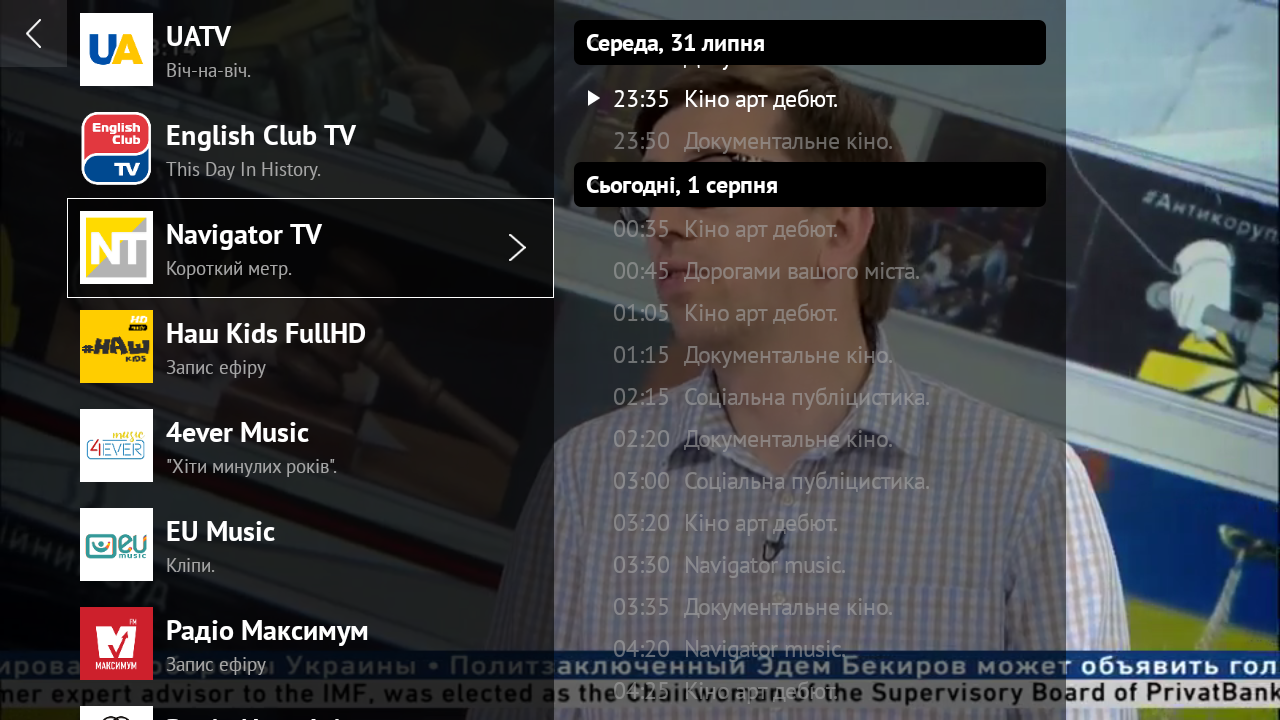The width and height of the screenshot is (1280, 720).
Task: Click Запис ефіру under Наш Kids FullHD
Action: (216, 368)
